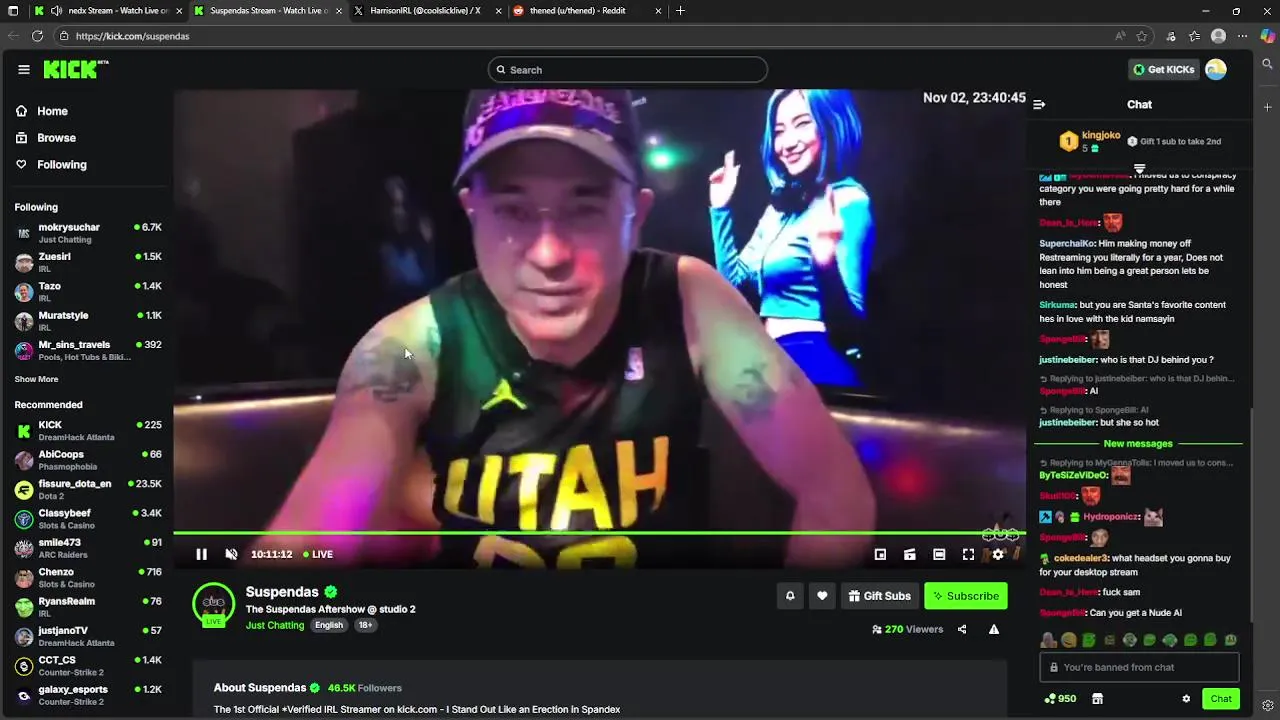Expand the gift leaderboard chevron under kingjoko
The width and height of the screenshot is (1280, 720).
click(x=1139, y=168)
